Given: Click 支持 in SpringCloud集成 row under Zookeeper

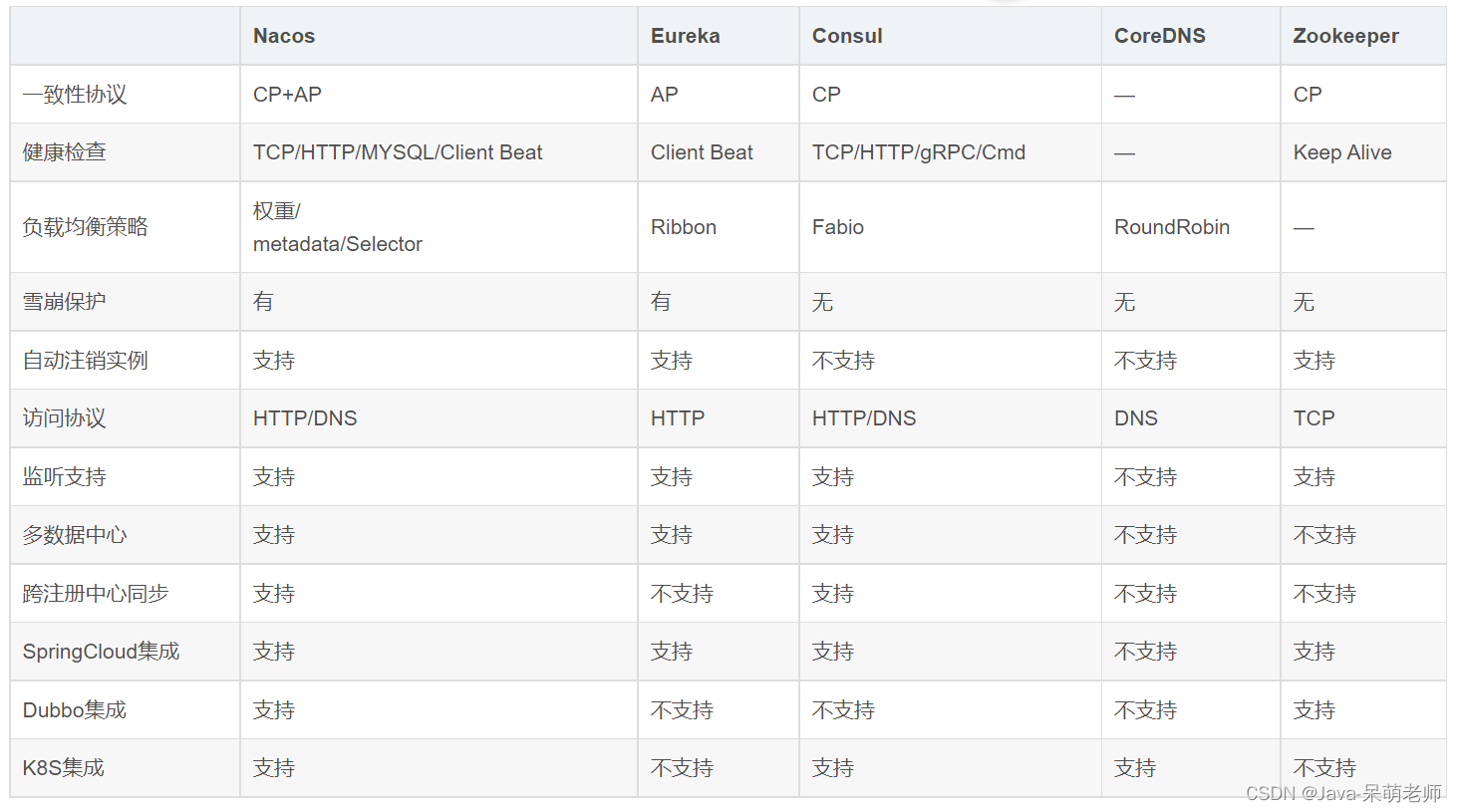Looking at the screenshot, I should tap(1314, 652).
